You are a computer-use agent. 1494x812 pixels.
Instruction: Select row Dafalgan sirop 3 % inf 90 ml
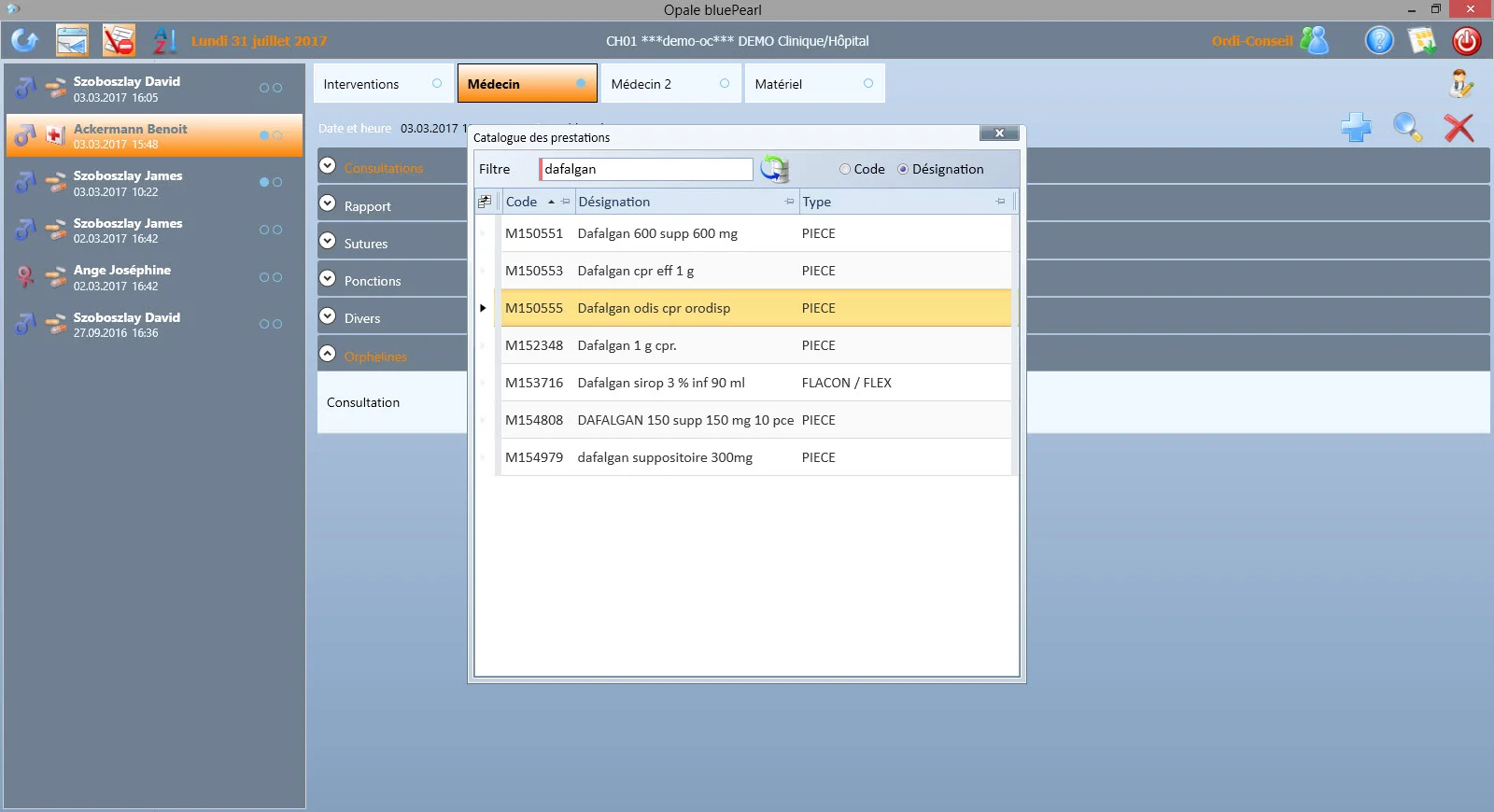[755, 383]
